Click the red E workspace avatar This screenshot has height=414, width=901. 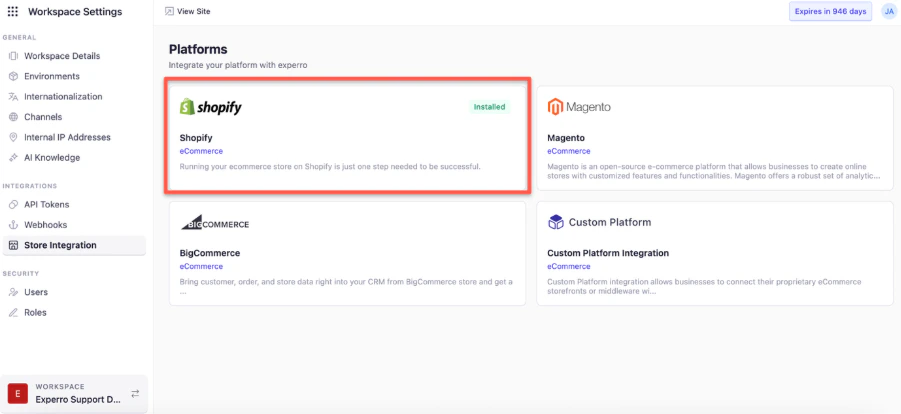pos(18,394)
